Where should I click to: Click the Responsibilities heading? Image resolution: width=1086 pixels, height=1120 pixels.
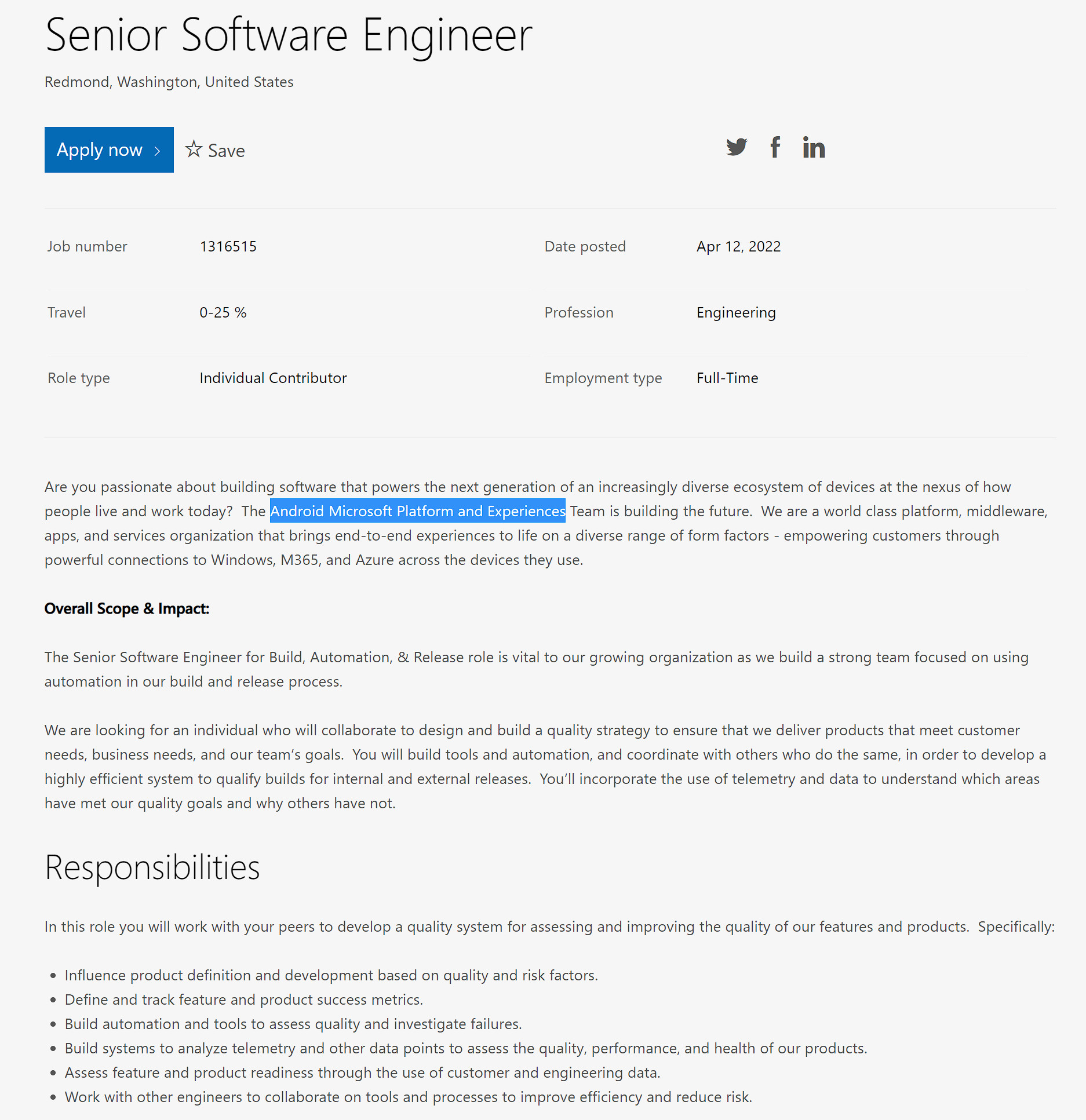click(152, 867)
